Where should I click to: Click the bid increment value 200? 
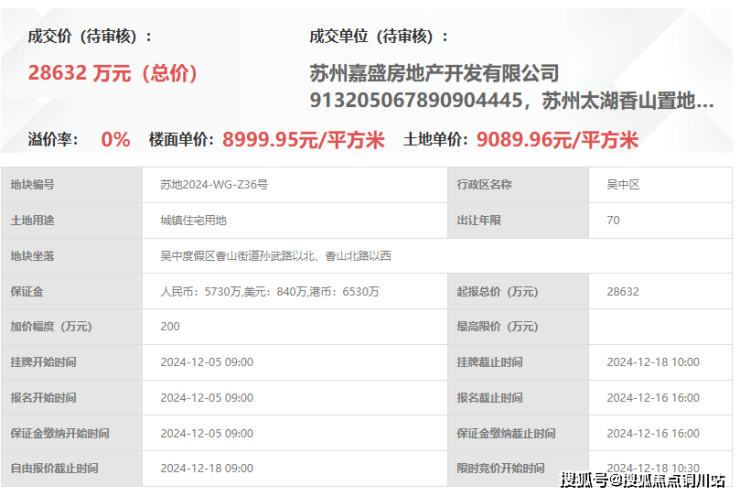pyautogui.click(x=170, y=327)
